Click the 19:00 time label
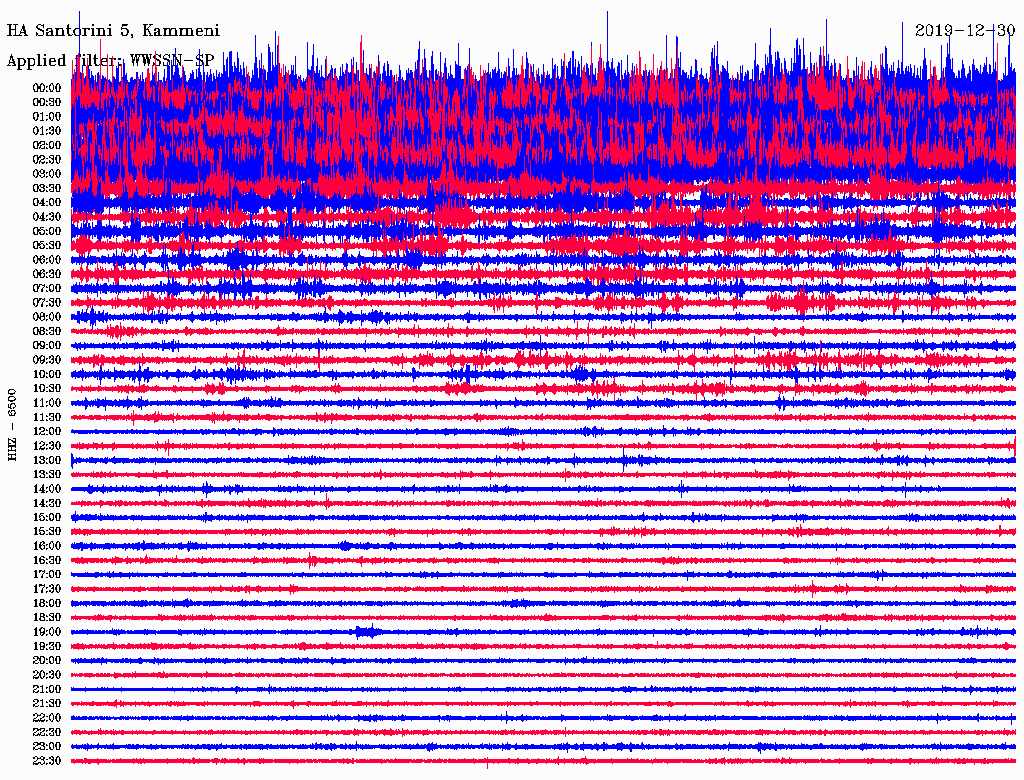 tap(47, 632)
